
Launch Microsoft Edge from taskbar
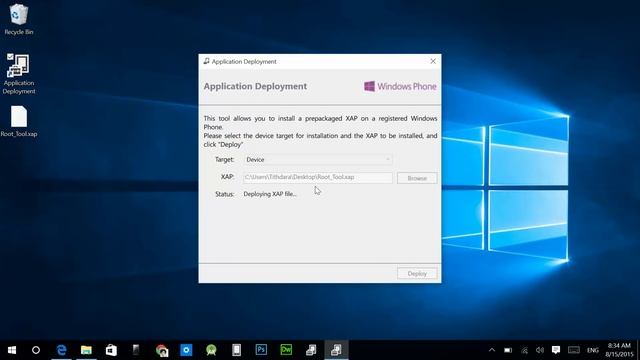61,350
